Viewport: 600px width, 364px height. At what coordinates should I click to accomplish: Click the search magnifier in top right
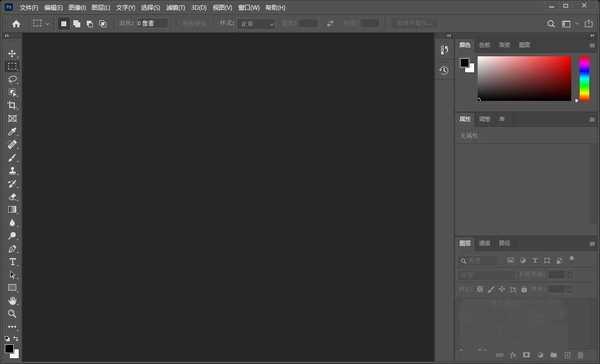click(551, 24)
